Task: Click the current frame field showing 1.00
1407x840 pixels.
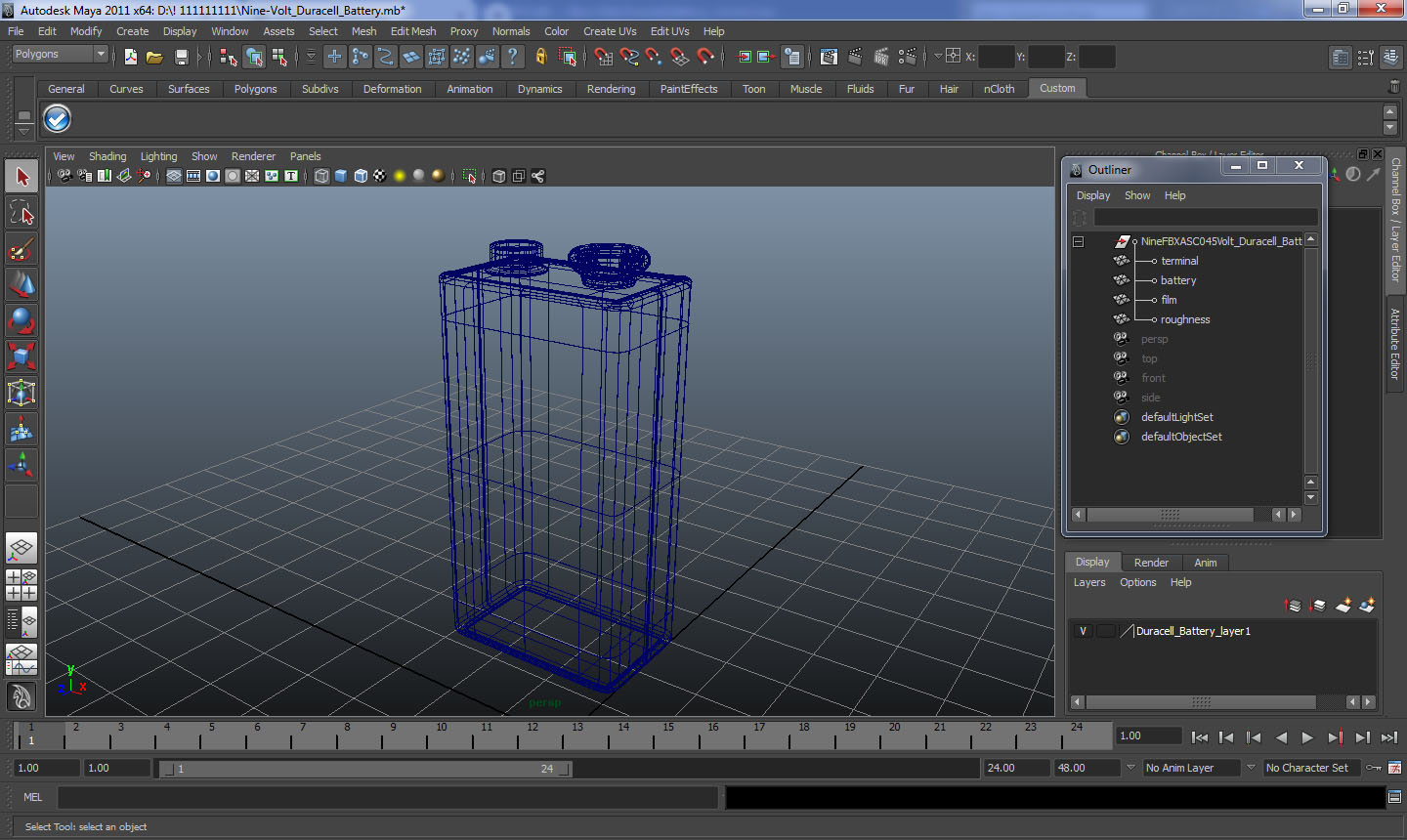Action: pos(1148,735)
